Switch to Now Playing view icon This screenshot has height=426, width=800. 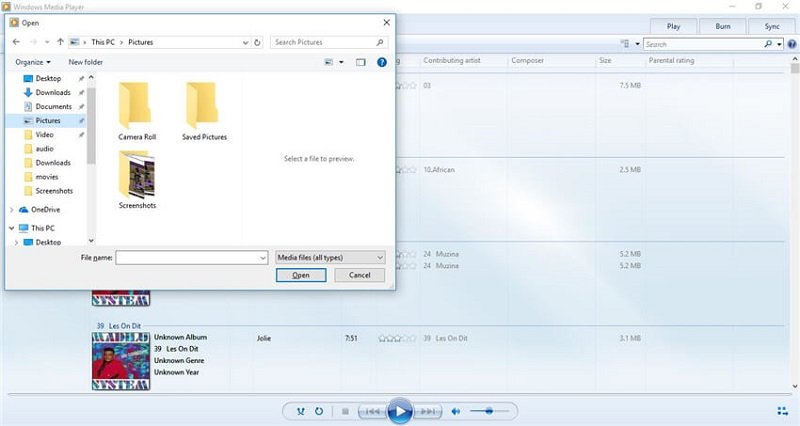pyautogui.click(x=782, y=411)
